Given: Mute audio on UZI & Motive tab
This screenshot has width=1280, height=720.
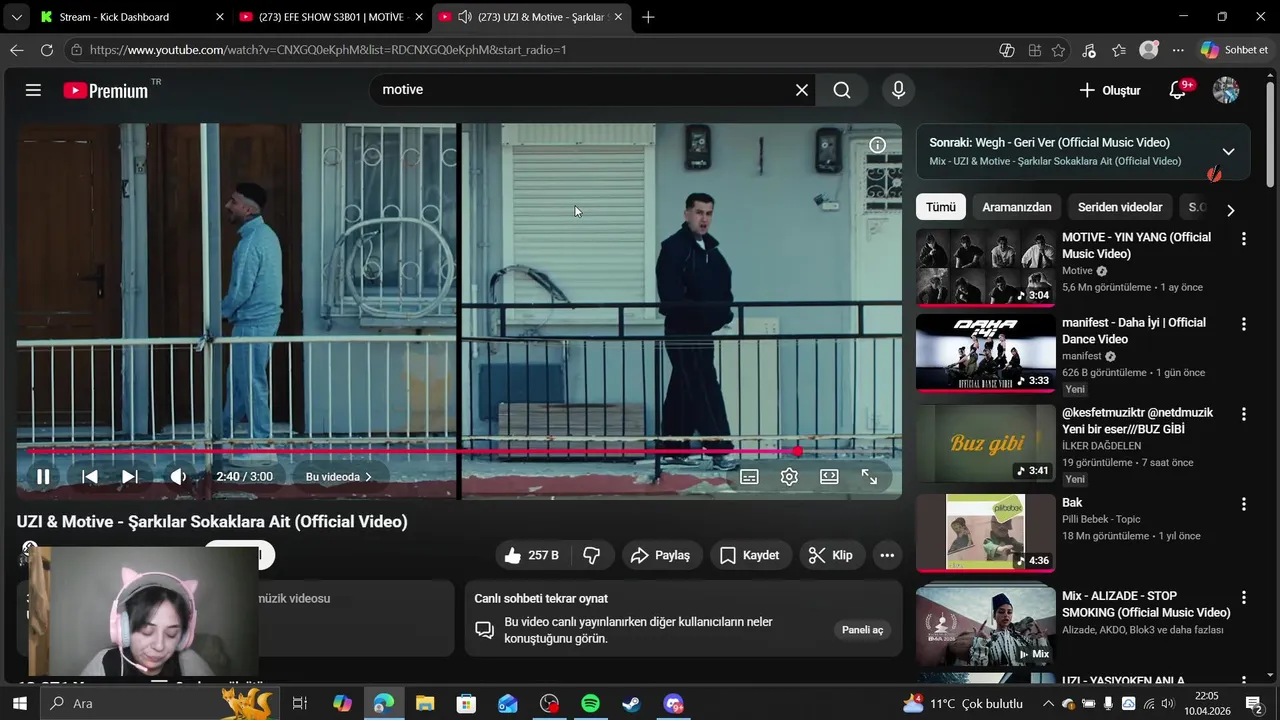Looking at the screenshot, I should coord(465,17).
